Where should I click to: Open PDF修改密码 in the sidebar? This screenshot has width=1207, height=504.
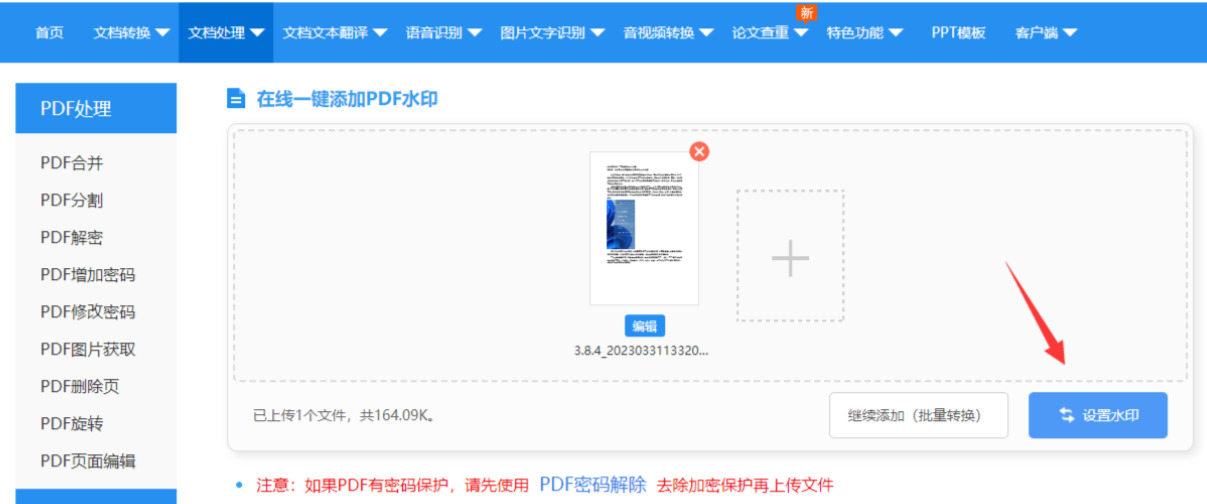pyautogui.click(x=88, y=312)
